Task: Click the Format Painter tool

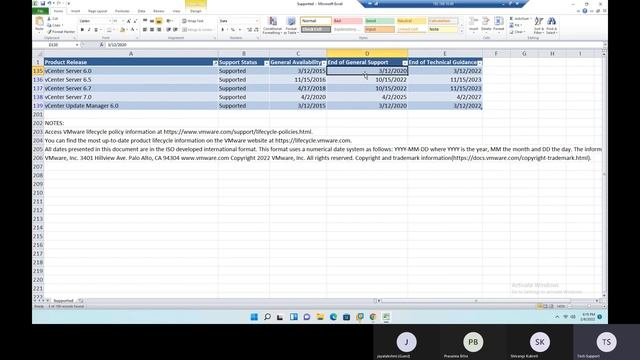Action: (61, 31)
